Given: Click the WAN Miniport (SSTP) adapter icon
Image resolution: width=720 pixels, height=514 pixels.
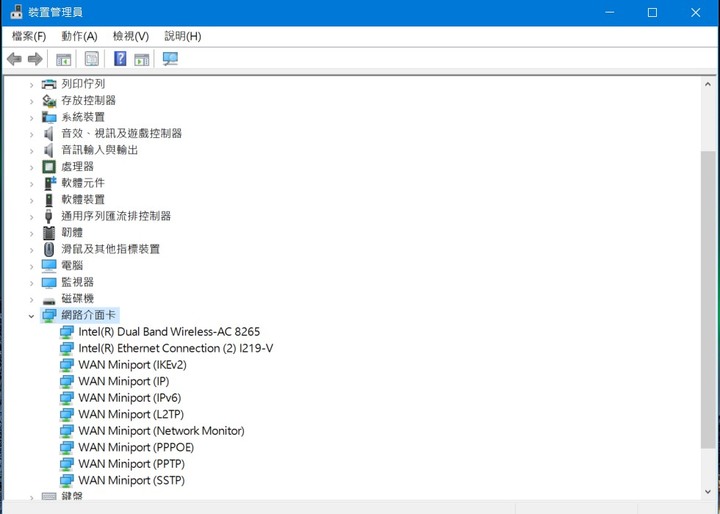Looking at the screenshot, I should (67, 481).
